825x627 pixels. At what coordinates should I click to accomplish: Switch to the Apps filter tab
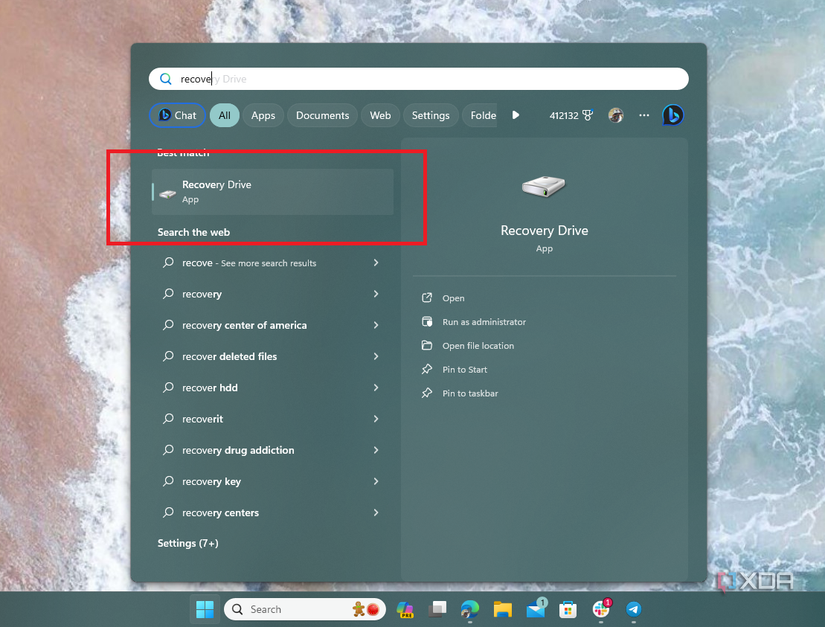click(x=263, y=115)
